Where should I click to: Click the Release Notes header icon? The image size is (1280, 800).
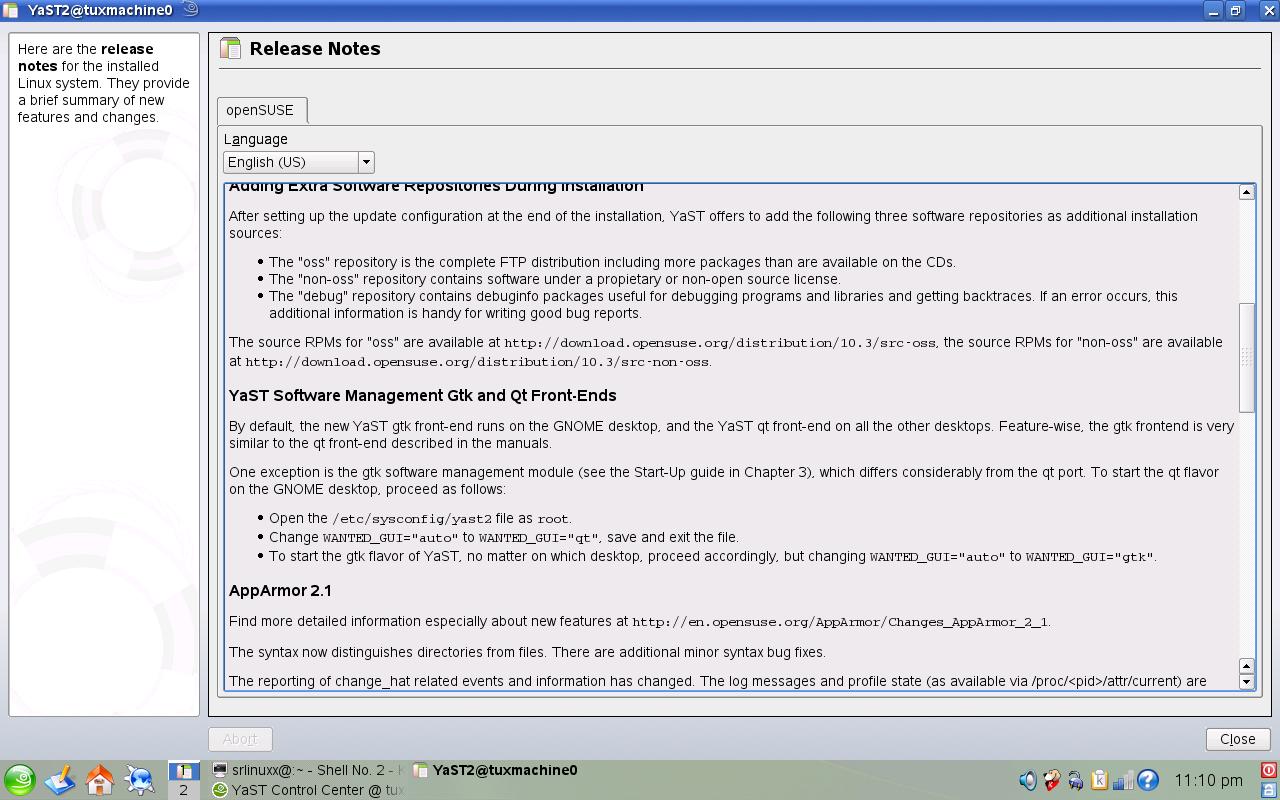pos(231,49)
